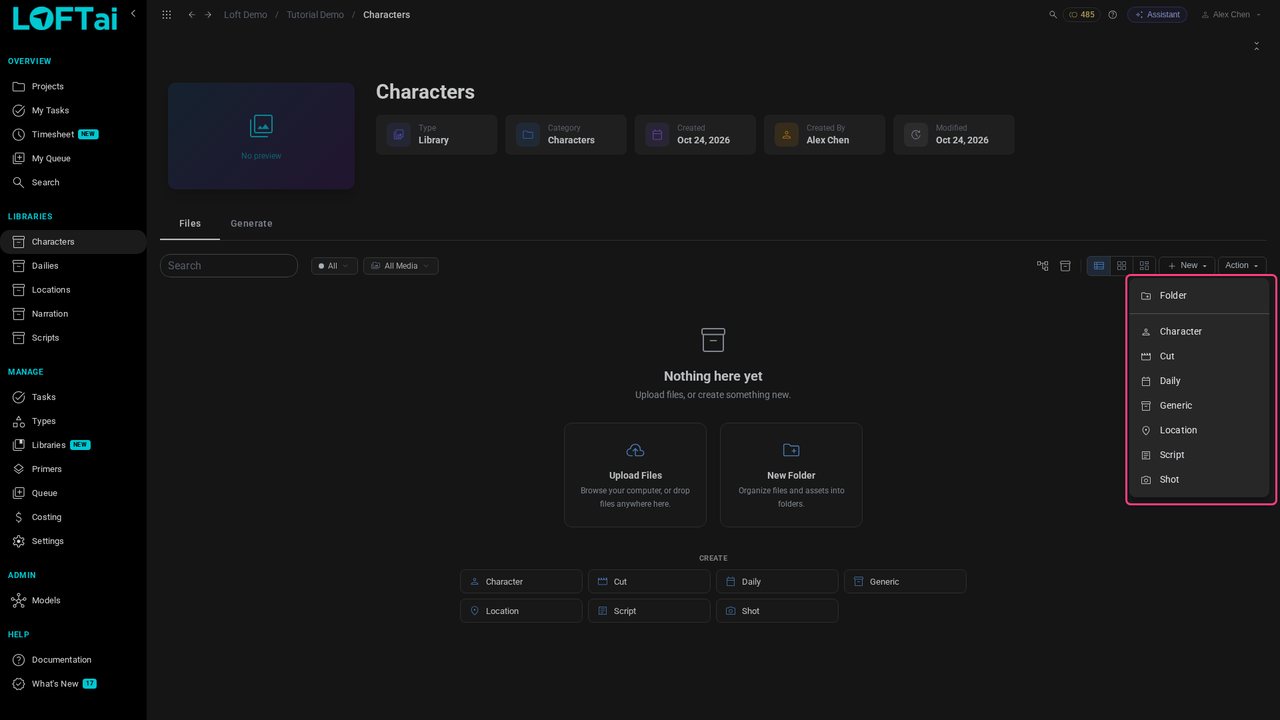Open the New dropdown button
This screenshot has height=720, width=1280.
coord(1188,266)
